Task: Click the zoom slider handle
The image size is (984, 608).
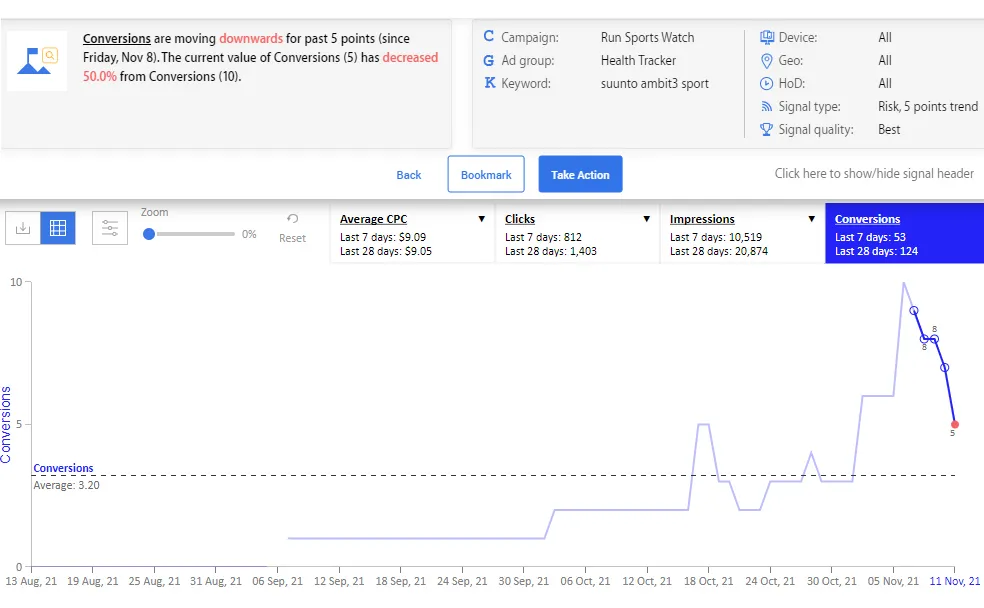Action: coord(149,234)
